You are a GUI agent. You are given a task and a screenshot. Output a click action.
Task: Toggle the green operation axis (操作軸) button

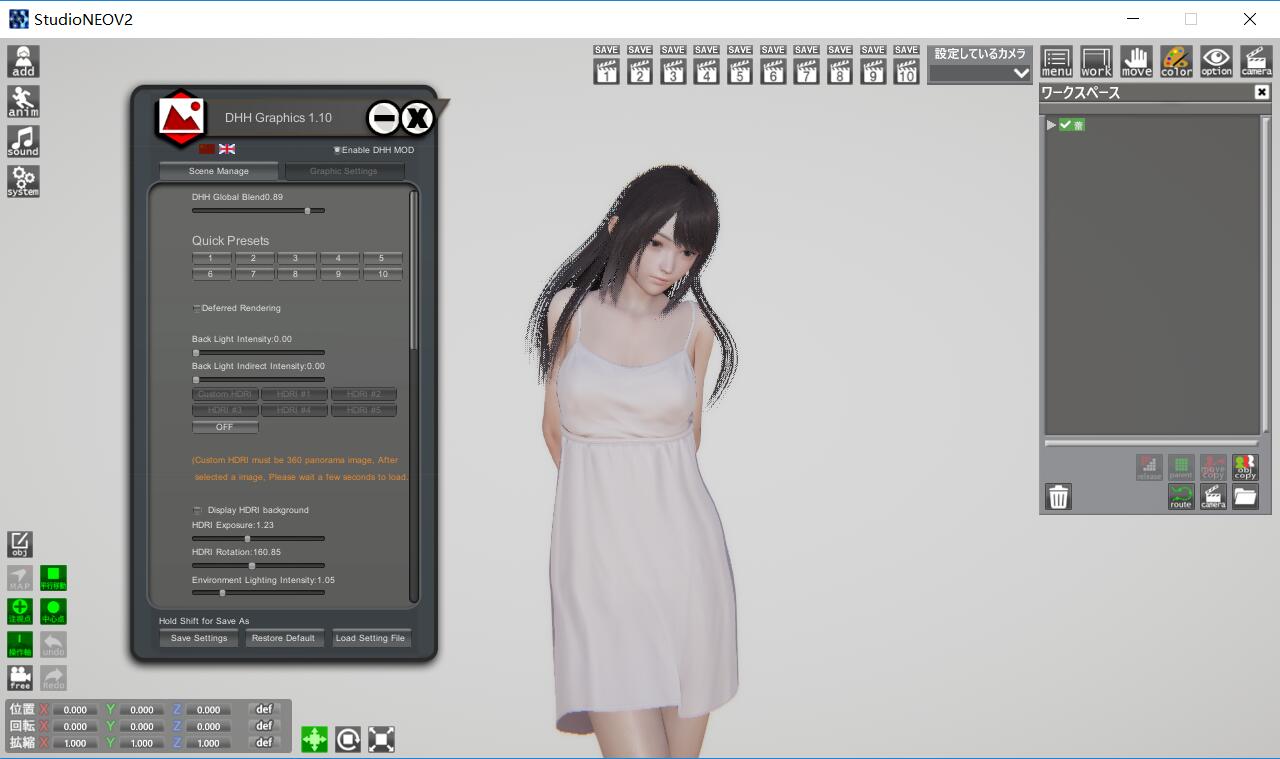coord(20,645)
